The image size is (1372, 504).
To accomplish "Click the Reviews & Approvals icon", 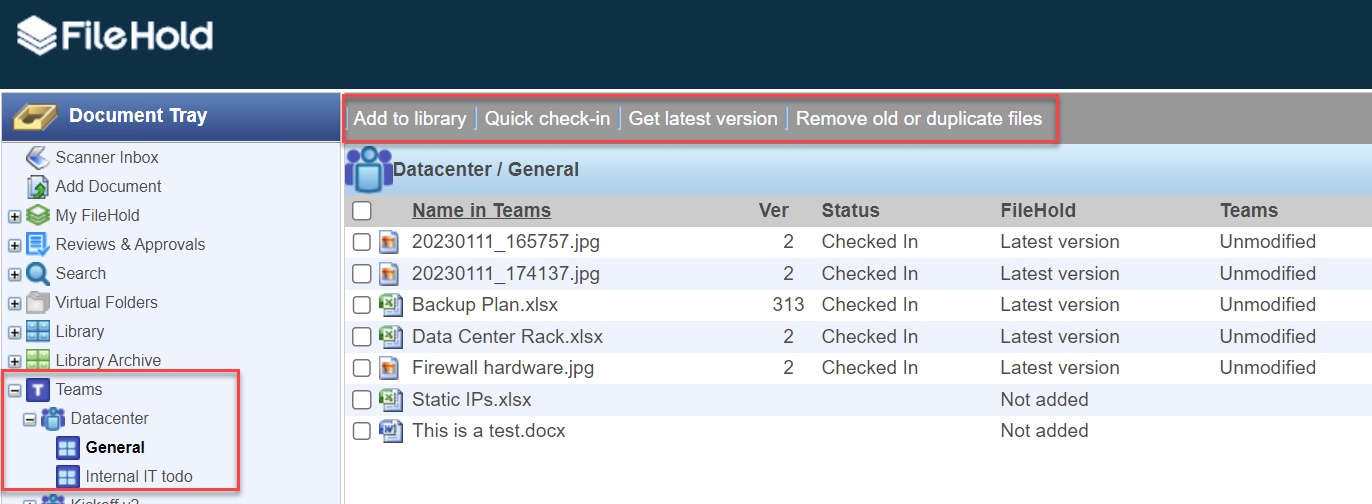I will (x=38, y=244).
